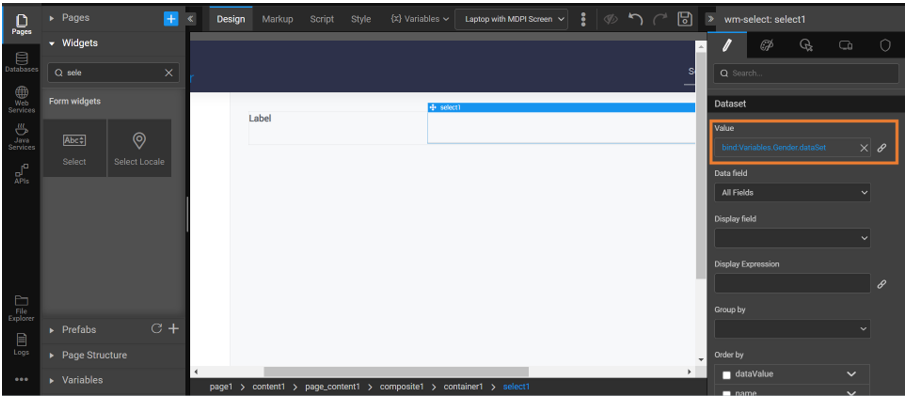Open Java Services panel
907x400 pixels.
click(21, 137)
